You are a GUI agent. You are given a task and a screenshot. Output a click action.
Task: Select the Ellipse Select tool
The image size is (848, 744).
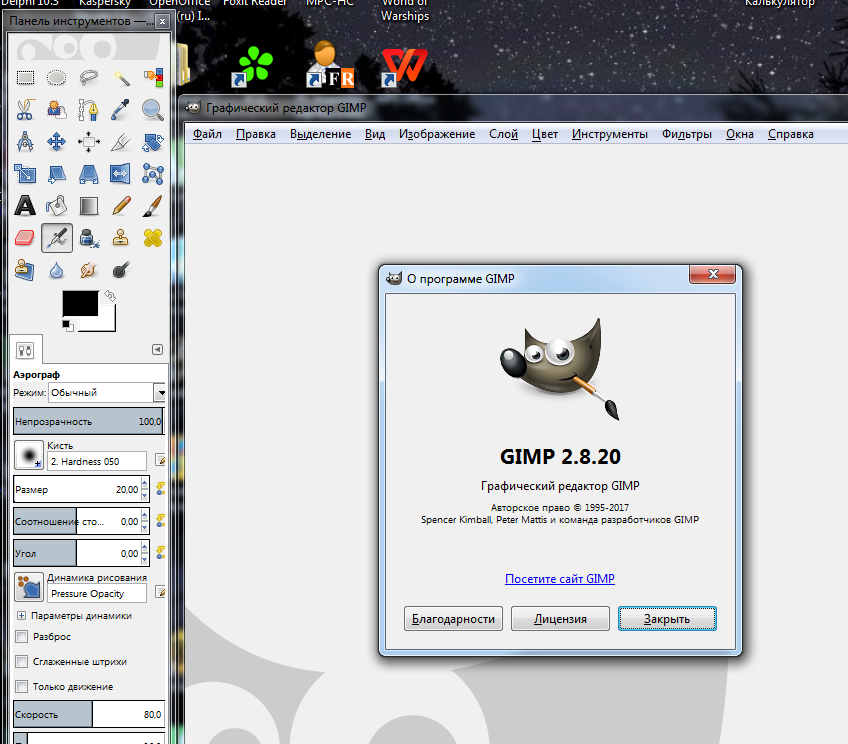pyautogui.click(x=56, y=77)
